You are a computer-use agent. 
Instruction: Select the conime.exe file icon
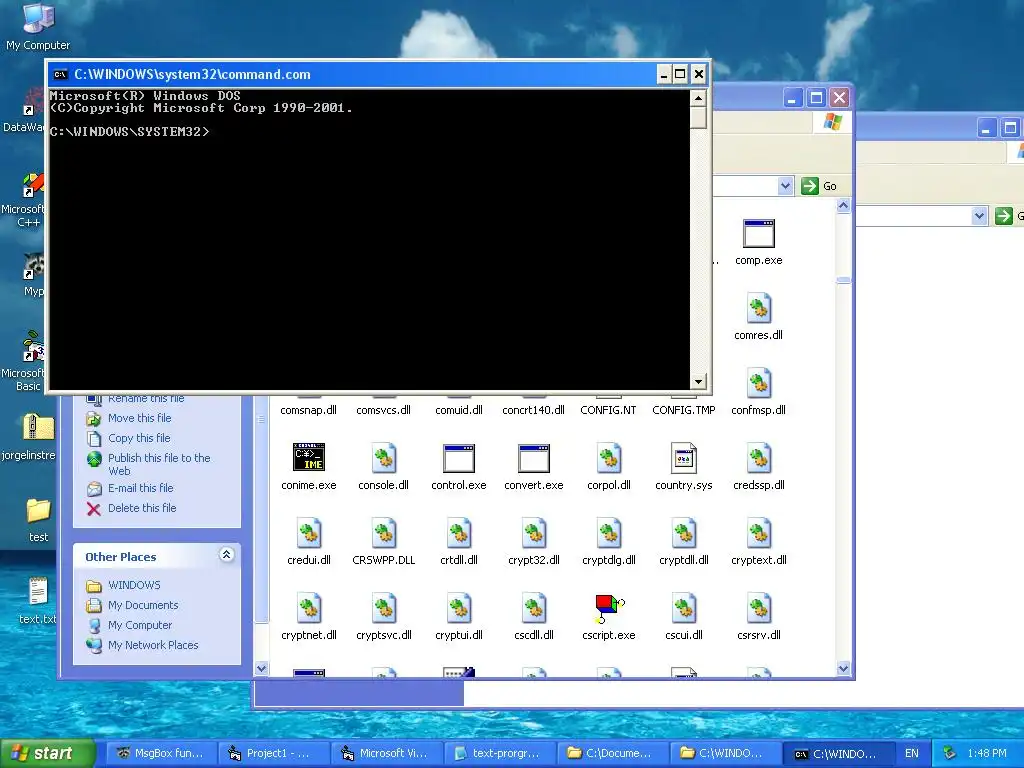pyautogui.click(x=309, y=457)
